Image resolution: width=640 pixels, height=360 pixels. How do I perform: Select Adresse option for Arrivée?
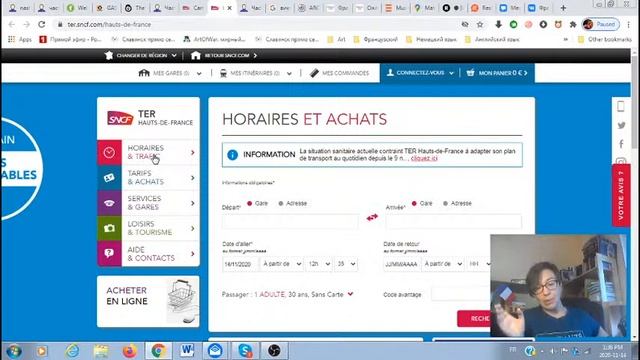point(445,203)
